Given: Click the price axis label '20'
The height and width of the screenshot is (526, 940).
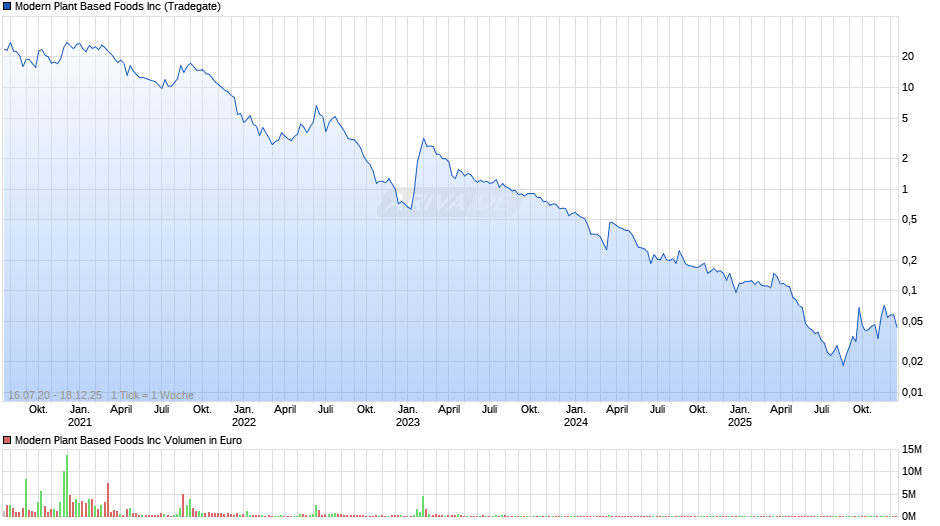Looking at the screenshot, I should coord(908,56).
